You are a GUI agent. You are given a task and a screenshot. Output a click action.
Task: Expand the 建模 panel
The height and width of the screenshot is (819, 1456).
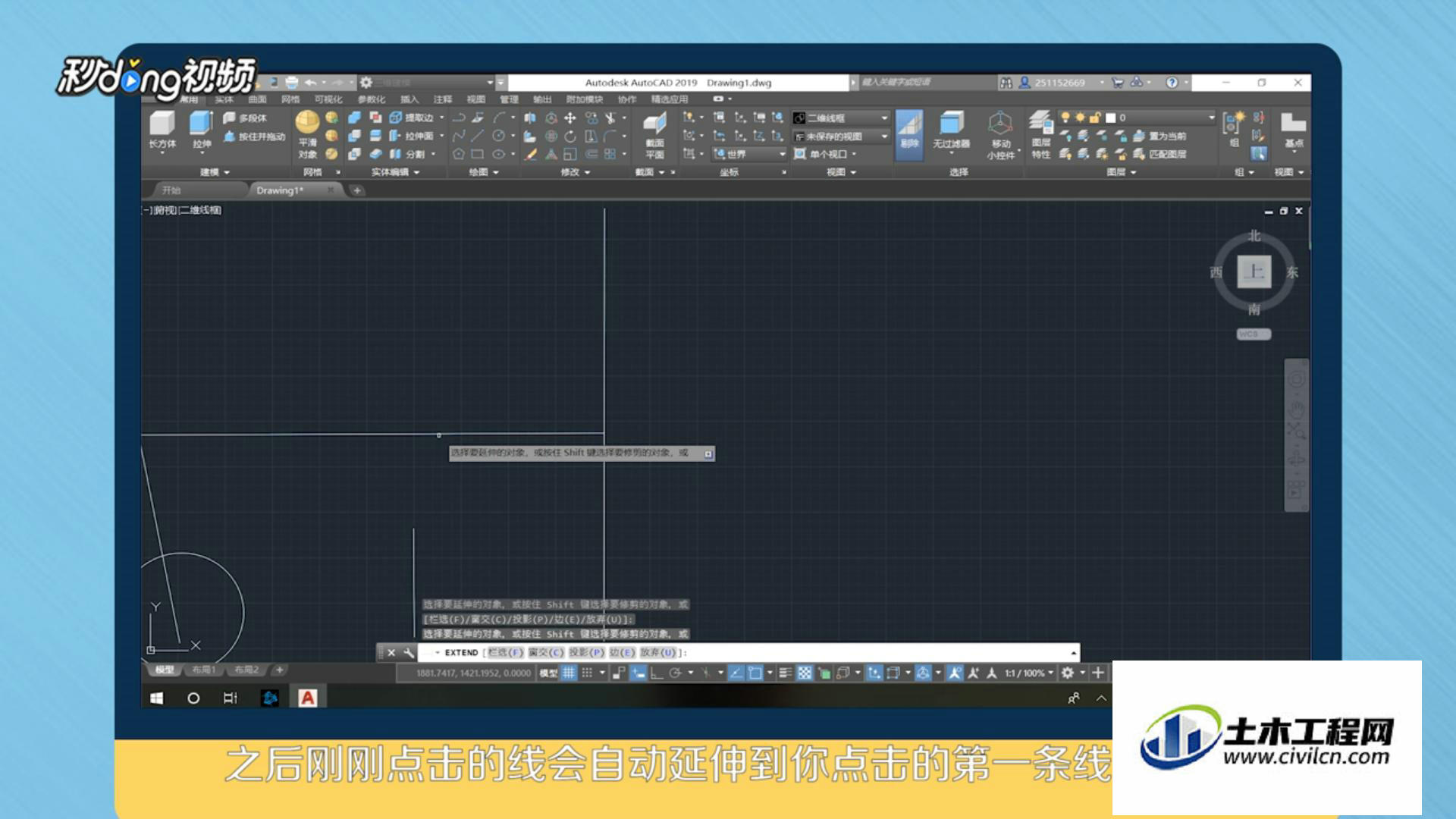[215, 172]
